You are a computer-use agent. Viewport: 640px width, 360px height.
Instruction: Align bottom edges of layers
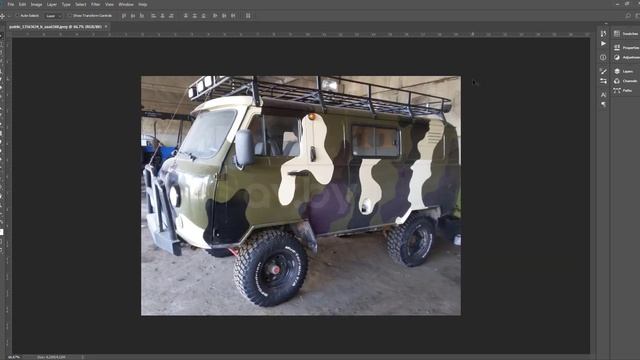click(142, 16)
